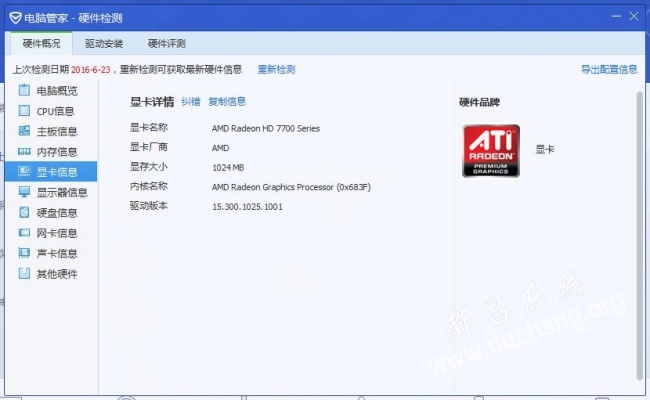650x400 pixels.
Task: Click the 复制信息 link
Action: (x=227, y=102)
